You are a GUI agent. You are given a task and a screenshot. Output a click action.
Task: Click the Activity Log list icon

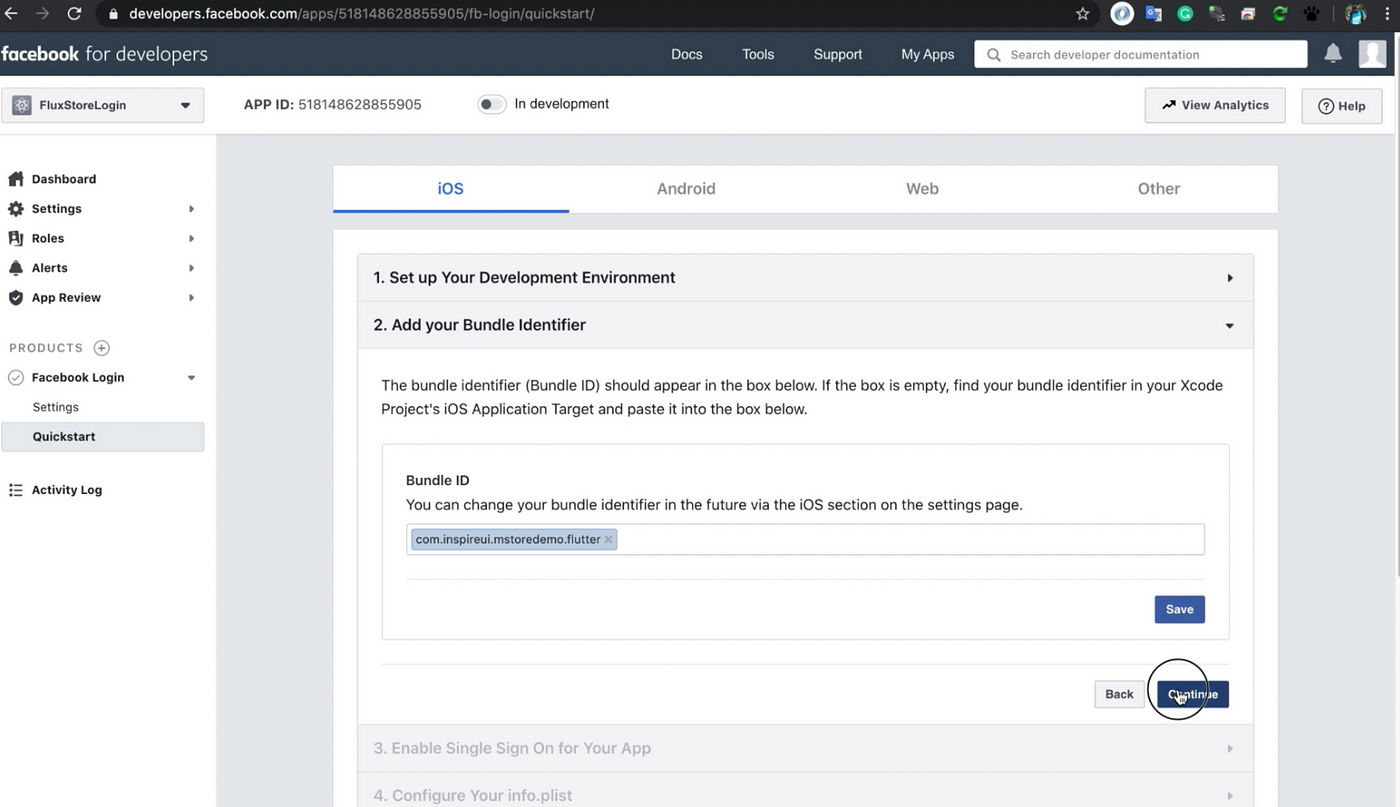click(x=15, y=490)
